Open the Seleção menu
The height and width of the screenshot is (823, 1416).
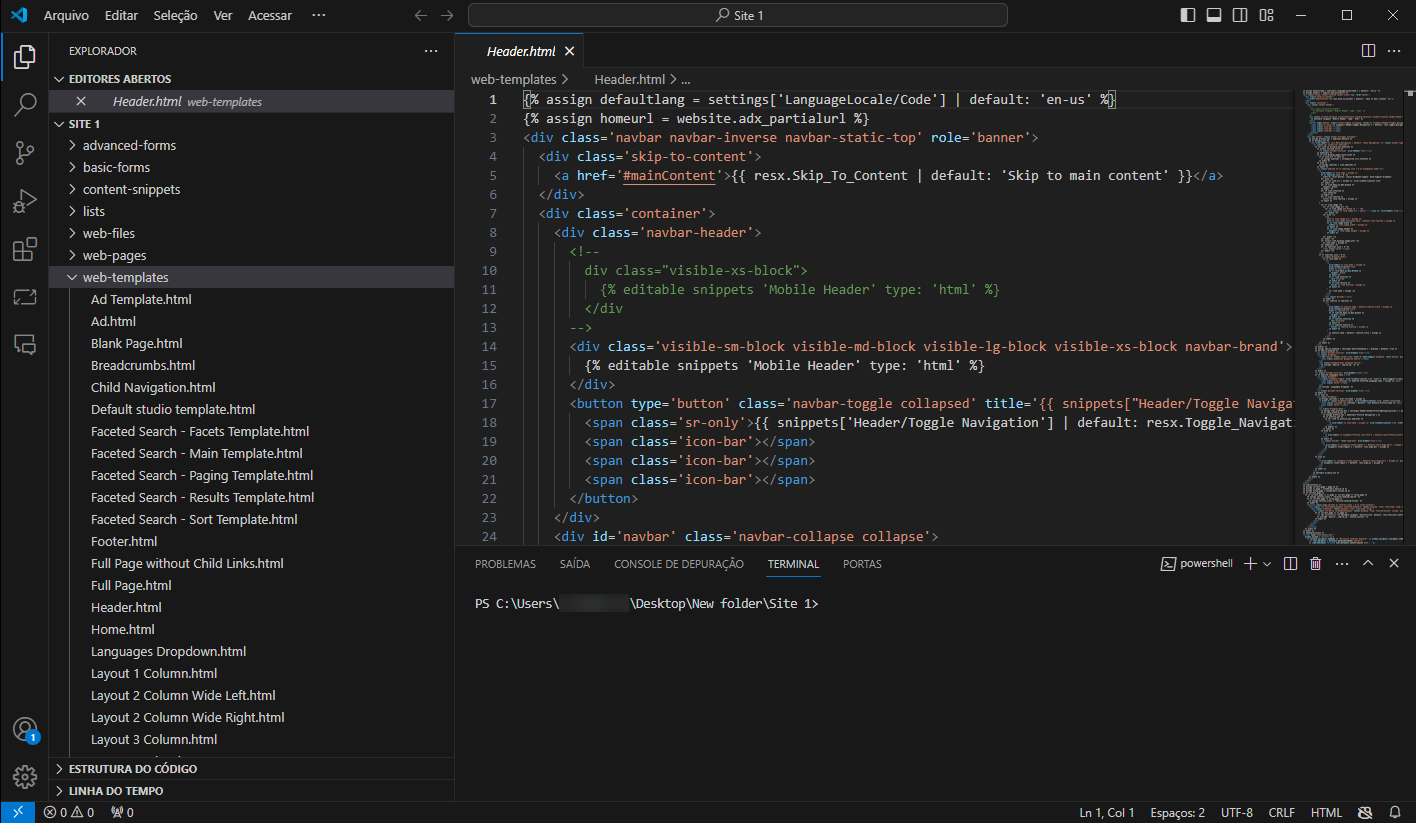pos(176,15)
